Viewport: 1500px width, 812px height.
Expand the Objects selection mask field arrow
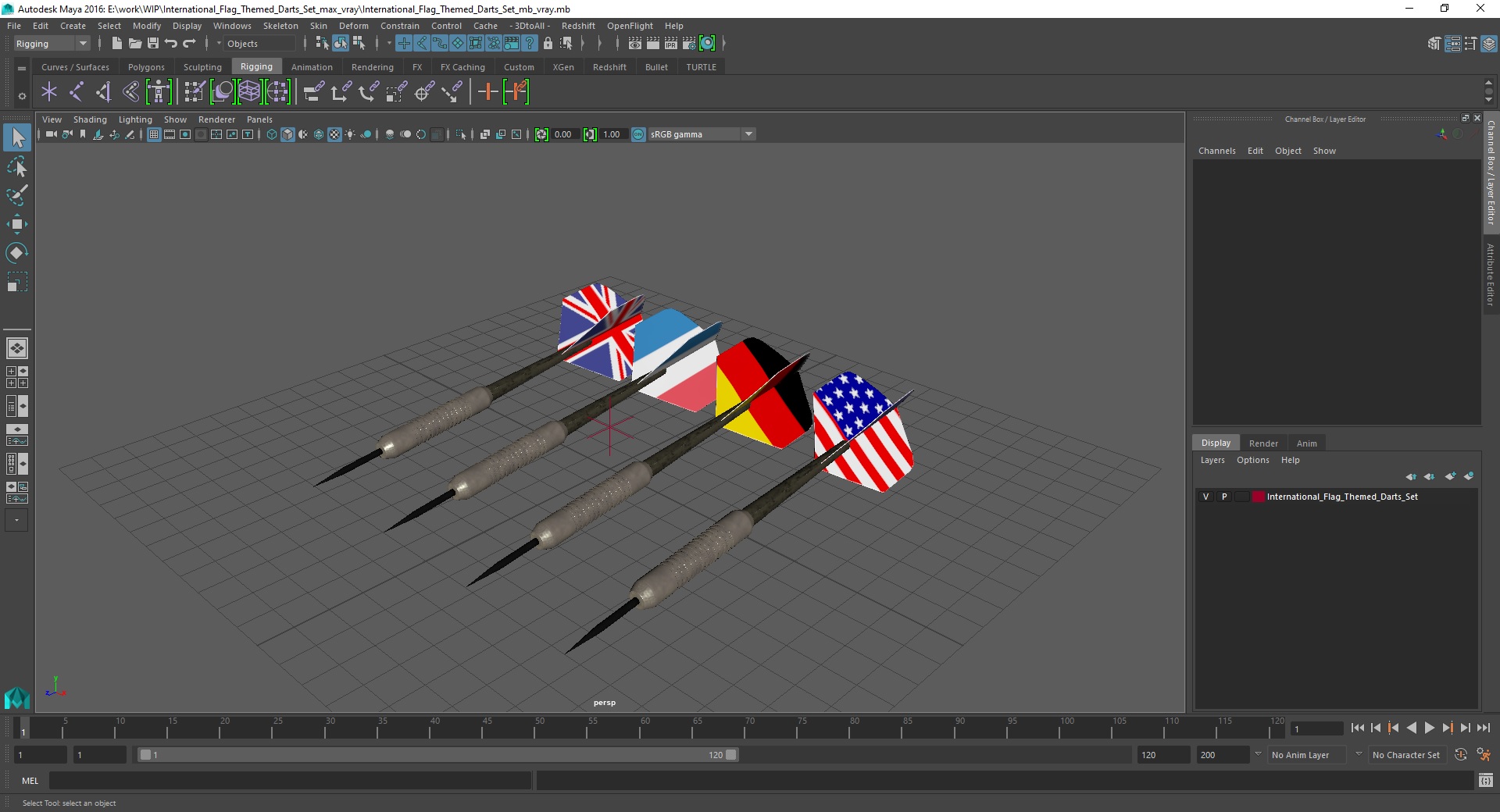pyautogui.click(x=220, y=44)
